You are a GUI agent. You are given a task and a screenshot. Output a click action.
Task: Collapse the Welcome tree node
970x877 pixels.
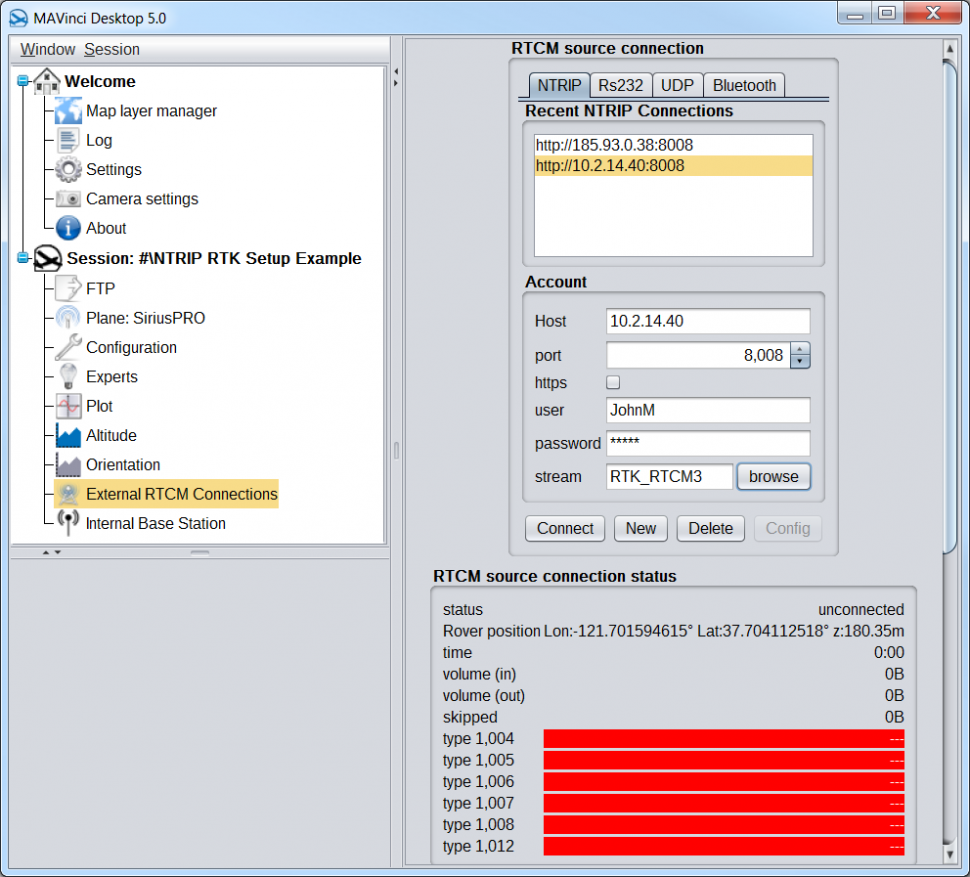(23, 81)
